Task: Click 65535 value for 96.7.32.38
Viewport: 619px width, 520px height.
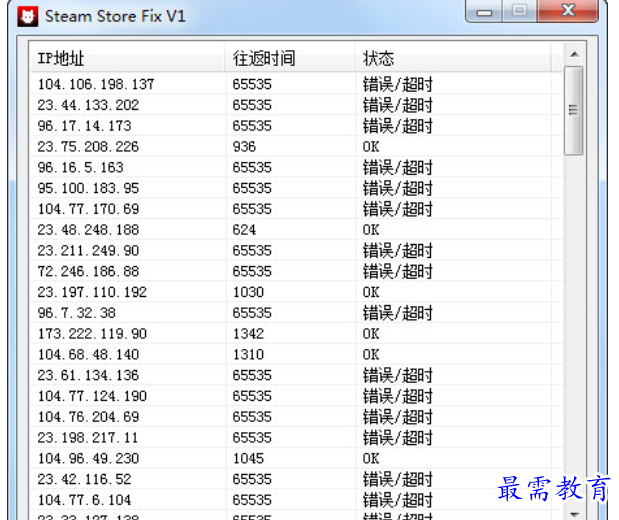Action: point(252,313)
